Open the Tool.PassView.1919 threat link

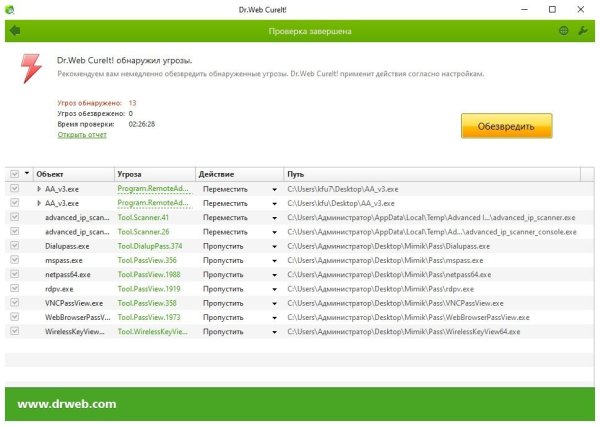[149, 289]
